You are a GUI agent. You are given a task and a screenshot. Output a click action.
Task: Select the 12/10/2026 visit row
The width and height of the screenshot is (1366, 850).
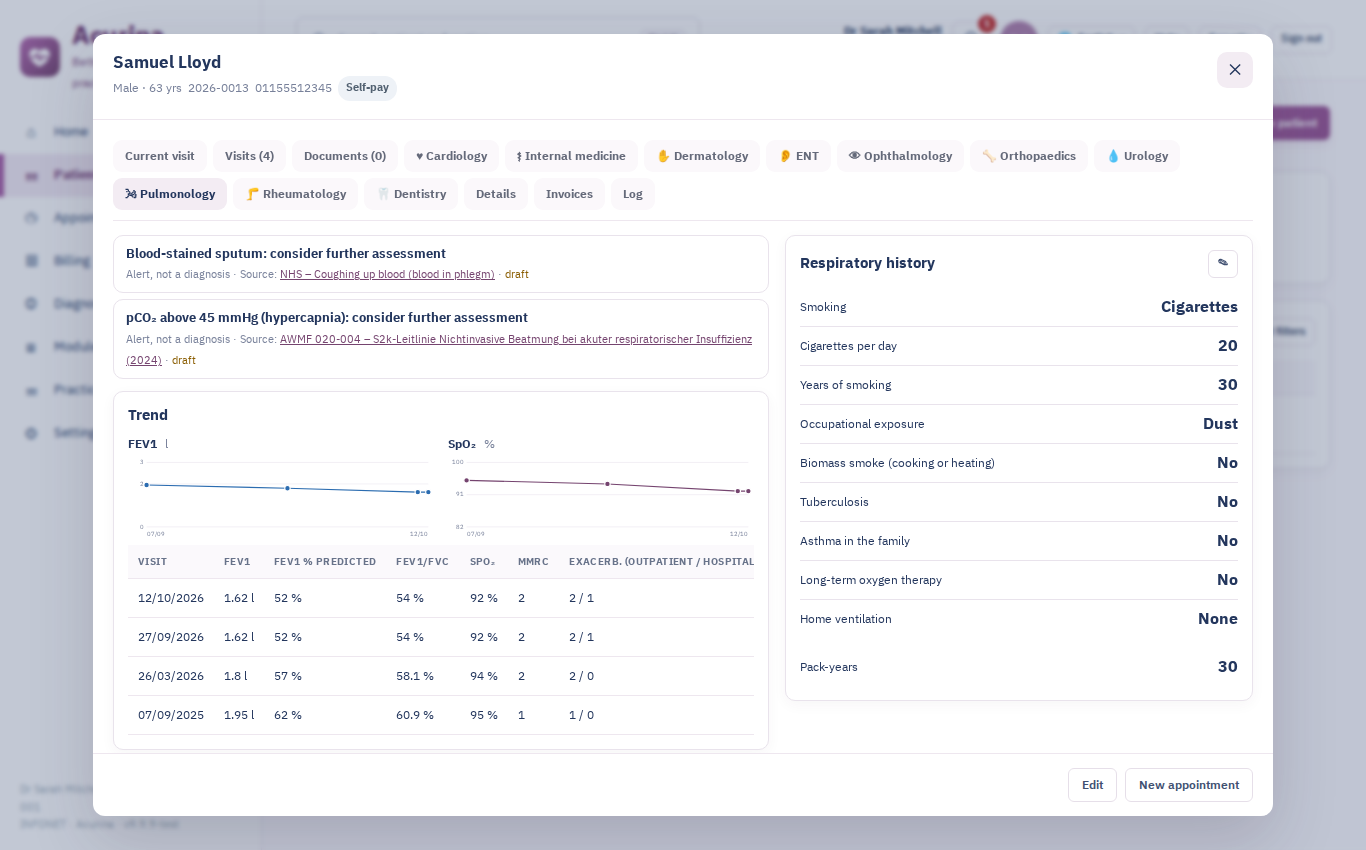[x=441, y=598]
